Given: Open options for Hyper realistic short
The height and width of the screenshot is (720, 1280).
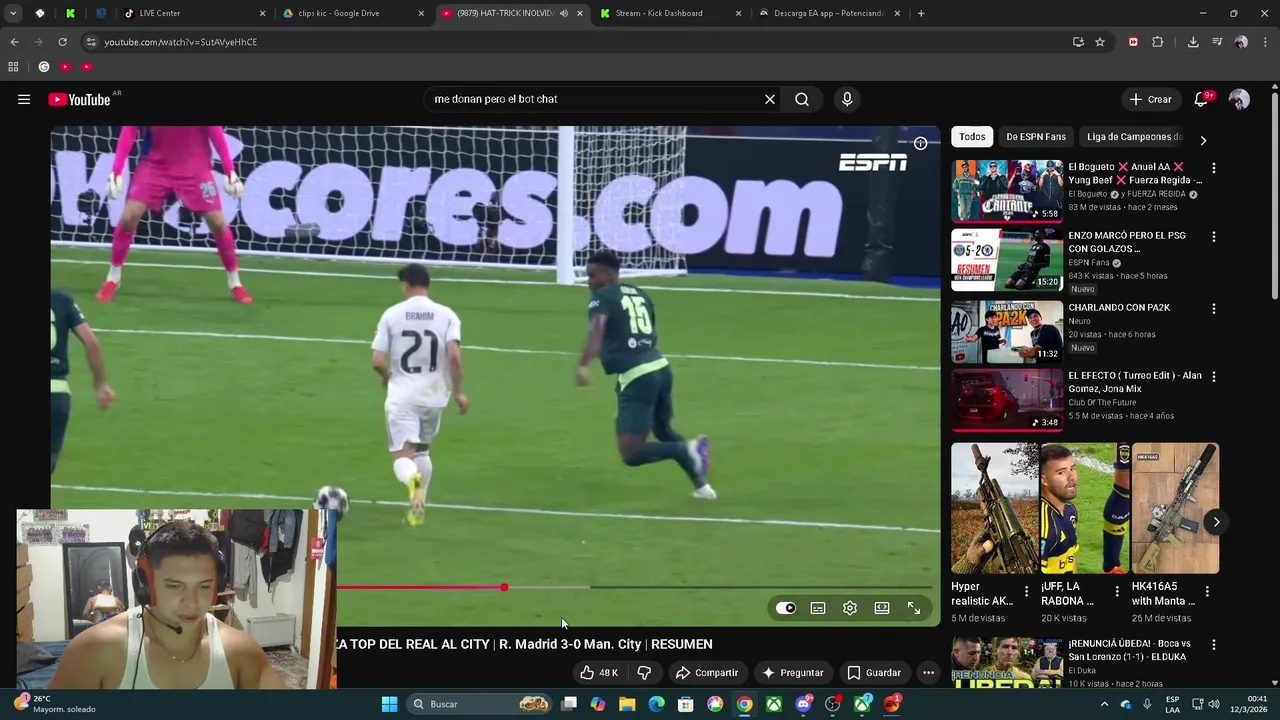Looking at the screenshot, I should (1026, 592).
